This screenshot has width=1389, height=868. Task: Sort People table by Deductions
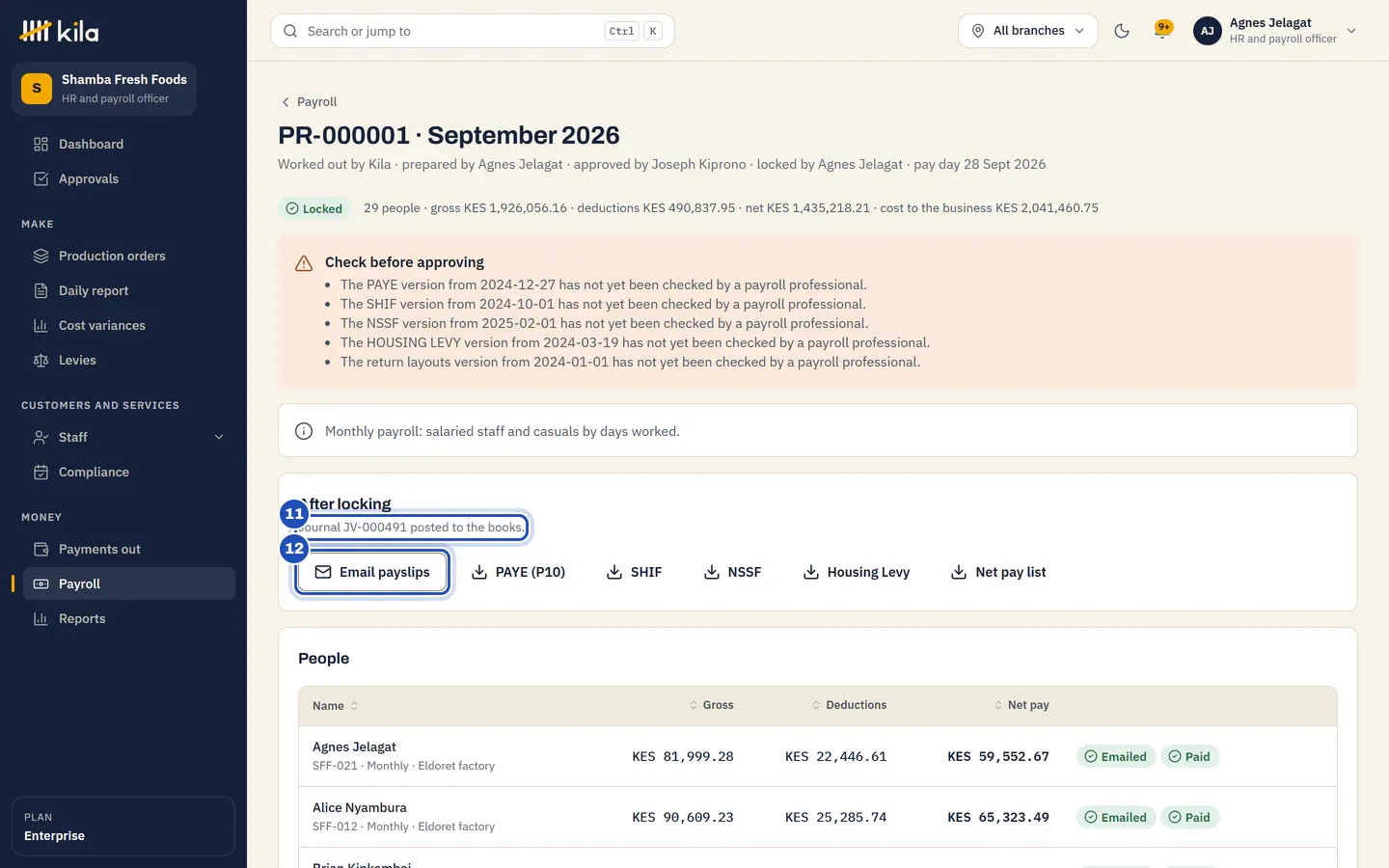pos(849,705)
